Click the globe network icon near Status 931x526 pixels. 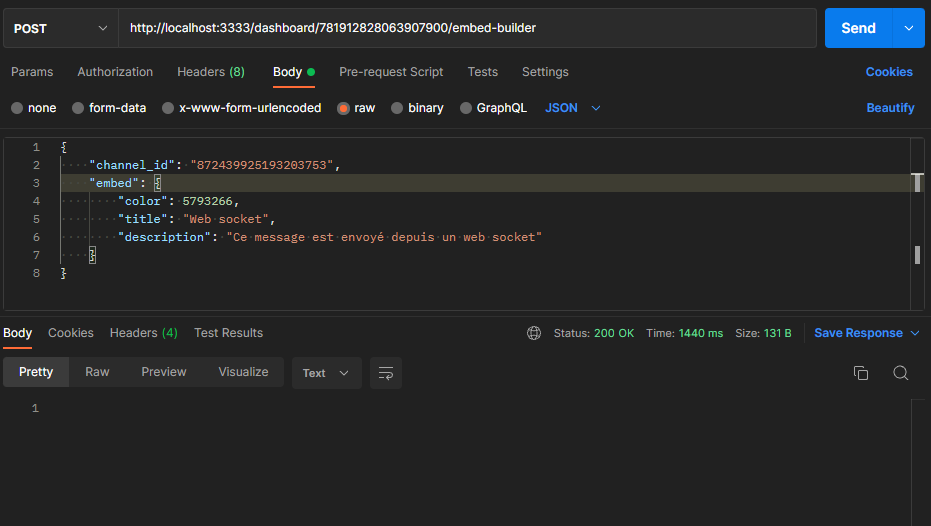point(534,333)
